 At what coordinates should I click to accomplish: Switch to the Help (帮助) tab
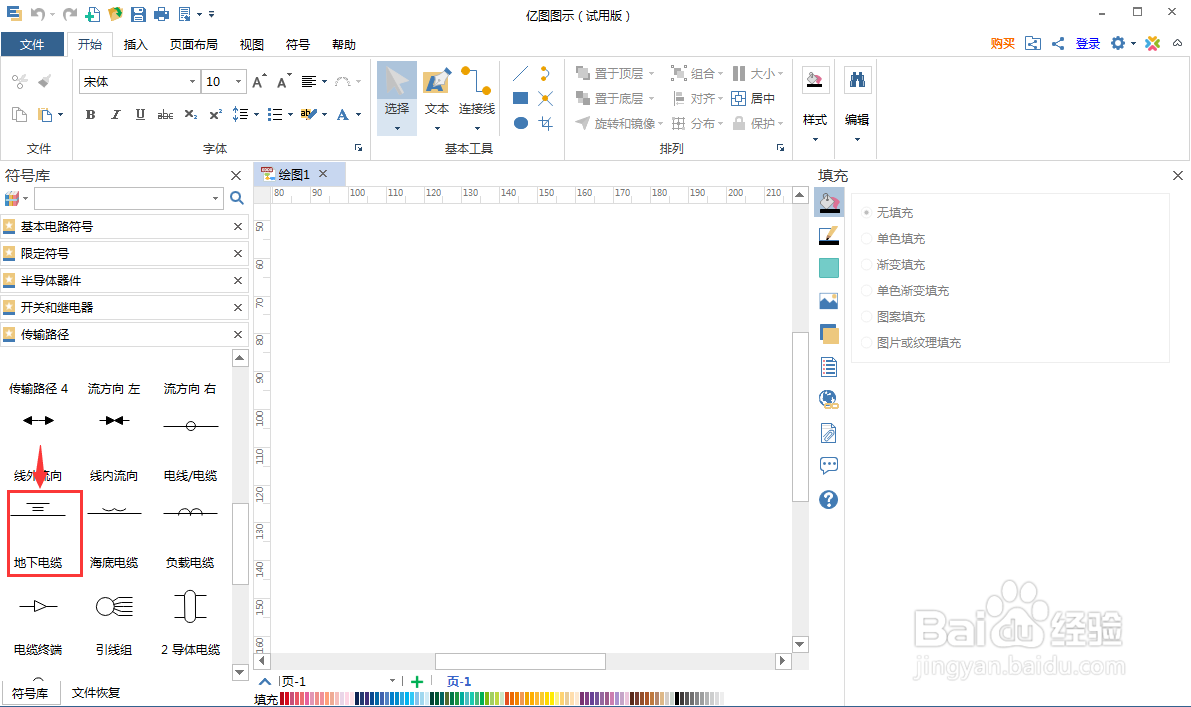[343, 45]
